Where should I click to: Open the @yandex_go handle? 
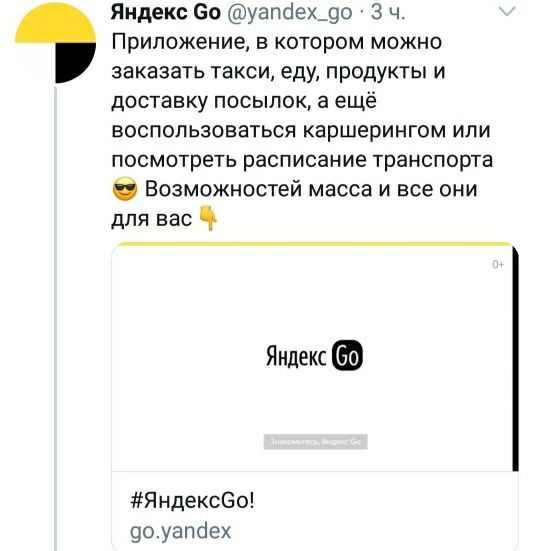(290, 13)
